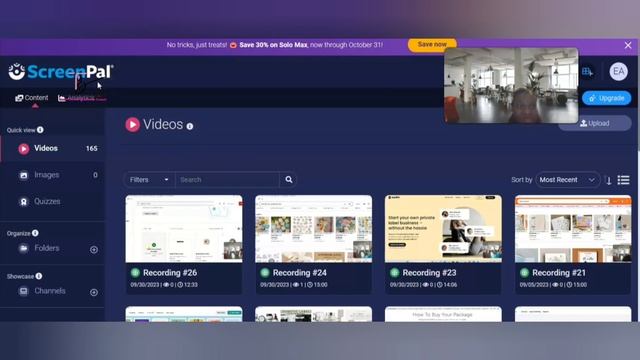
Task: Click green status icon of Recording #24
Action: (265, 272)
